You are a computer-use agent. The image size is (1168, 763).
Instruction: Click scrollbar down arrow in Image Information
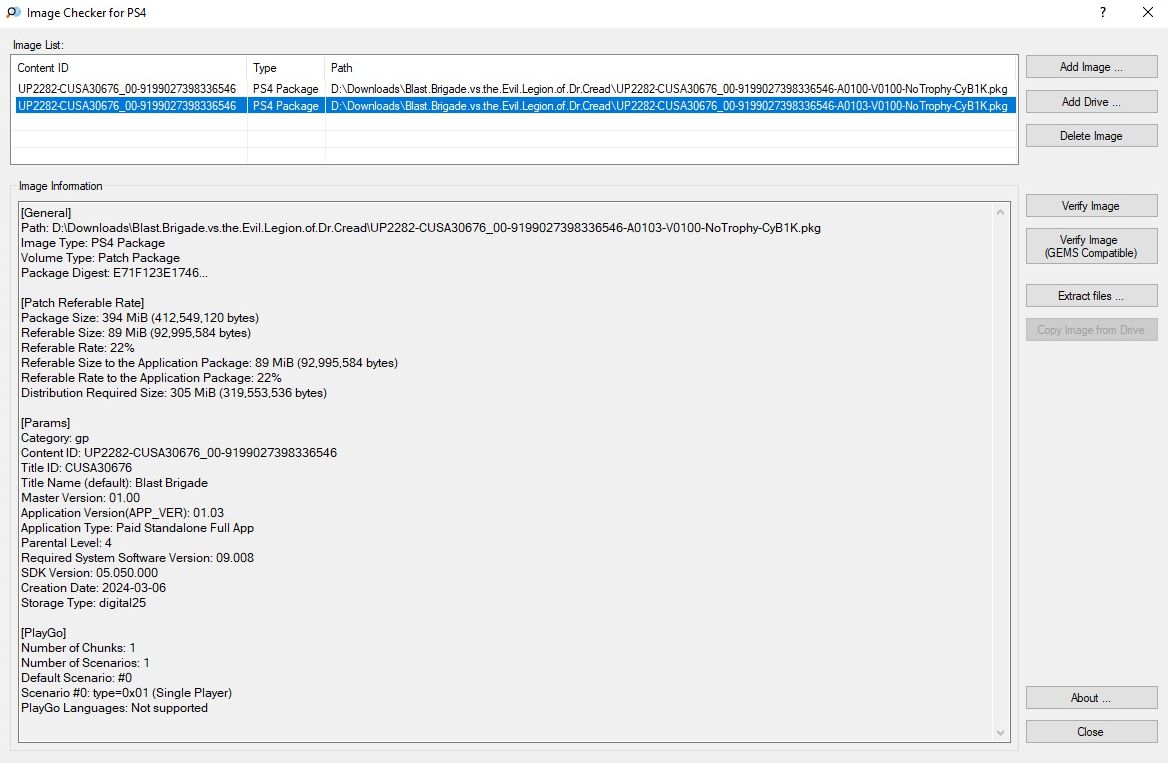1000,732
